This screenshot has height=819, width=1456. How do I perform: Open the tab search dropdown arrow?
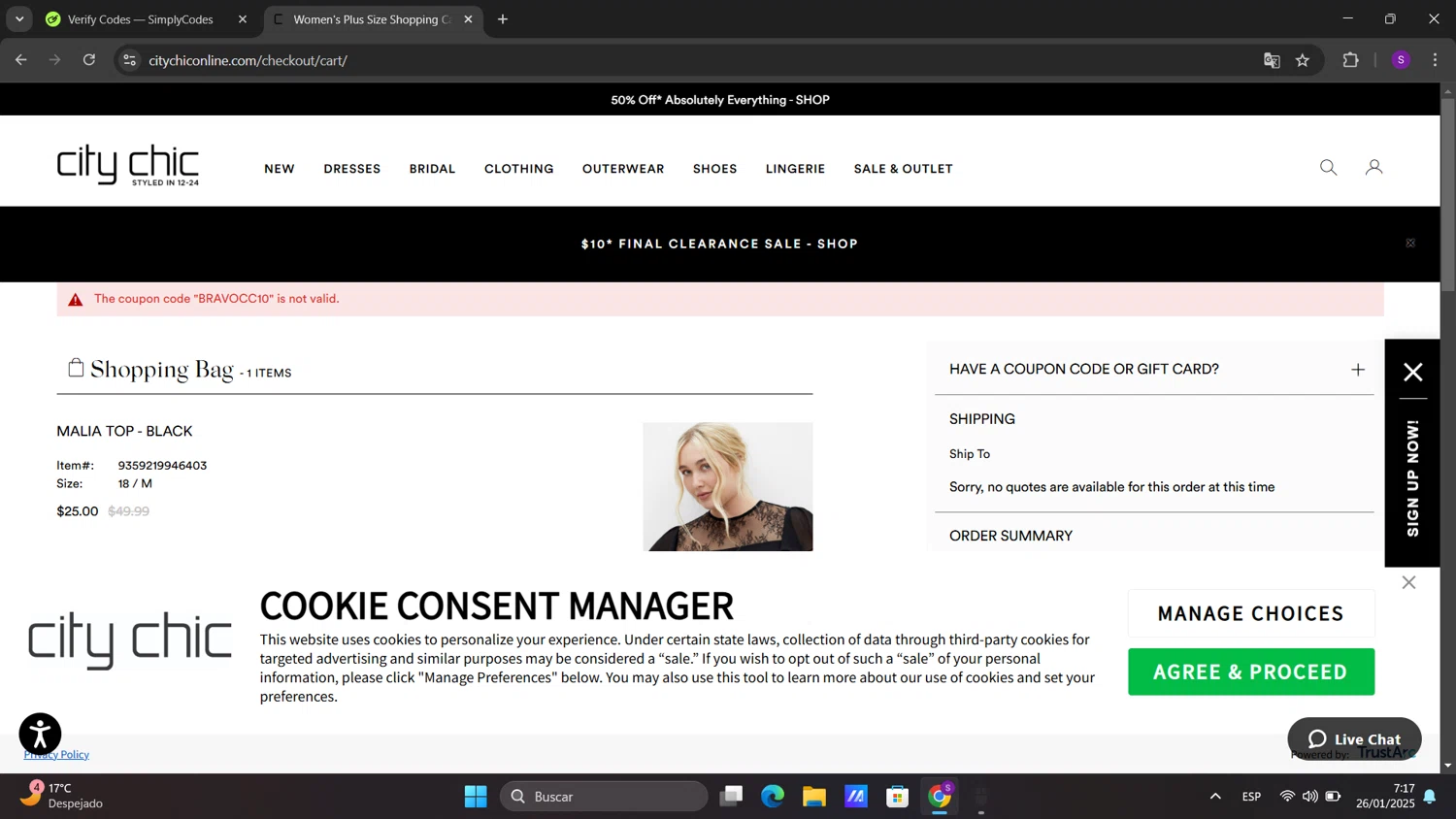19,19
